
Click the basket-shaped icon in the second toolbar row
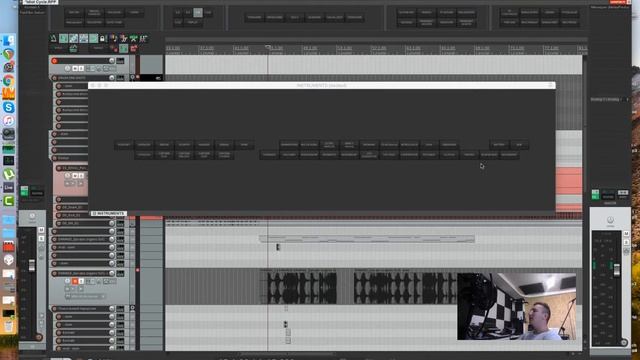(x=73, y=49)
